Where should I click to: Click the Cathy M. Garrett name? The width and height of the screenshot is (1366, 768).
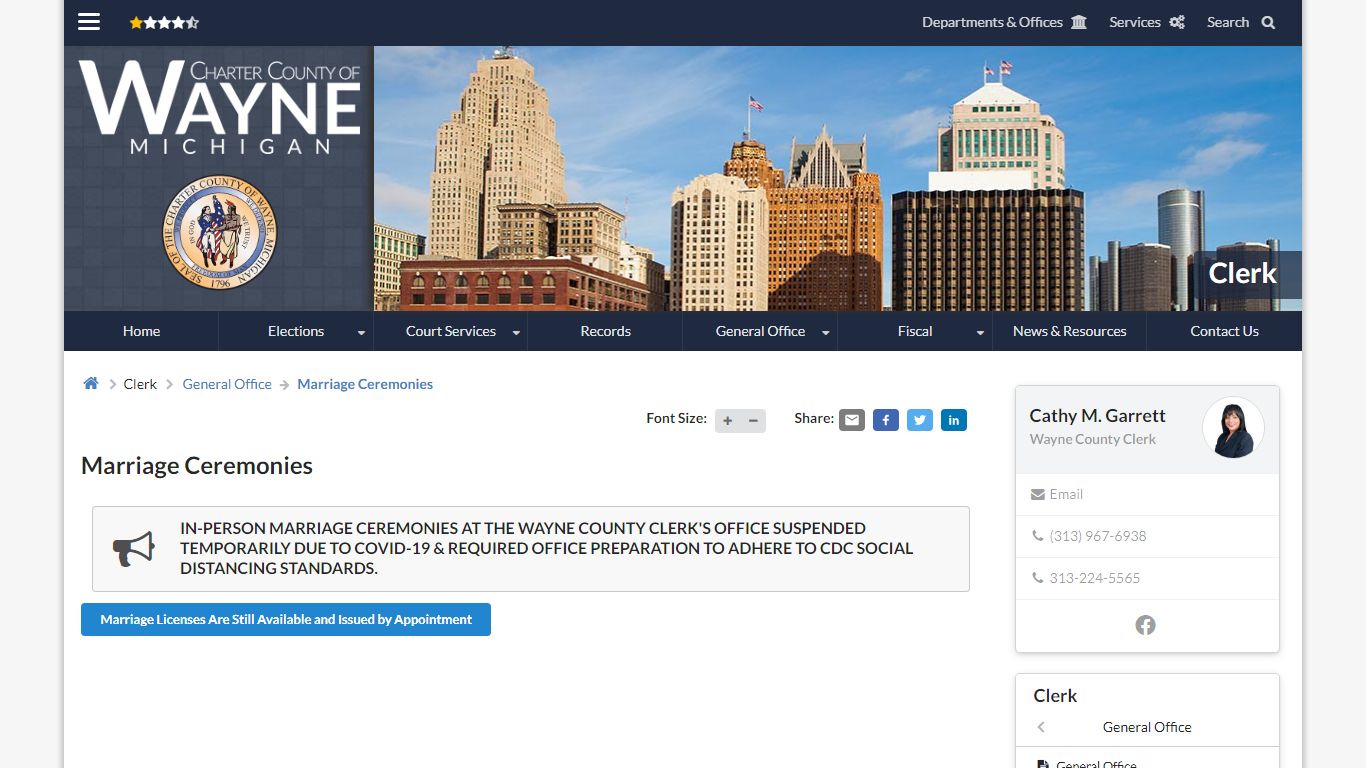(1097, 415)
